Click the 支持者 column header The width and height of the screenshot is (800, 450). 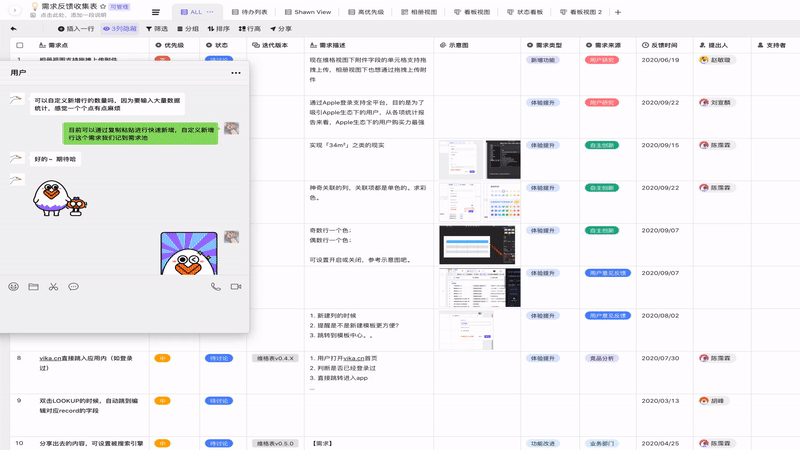point(776,45)
